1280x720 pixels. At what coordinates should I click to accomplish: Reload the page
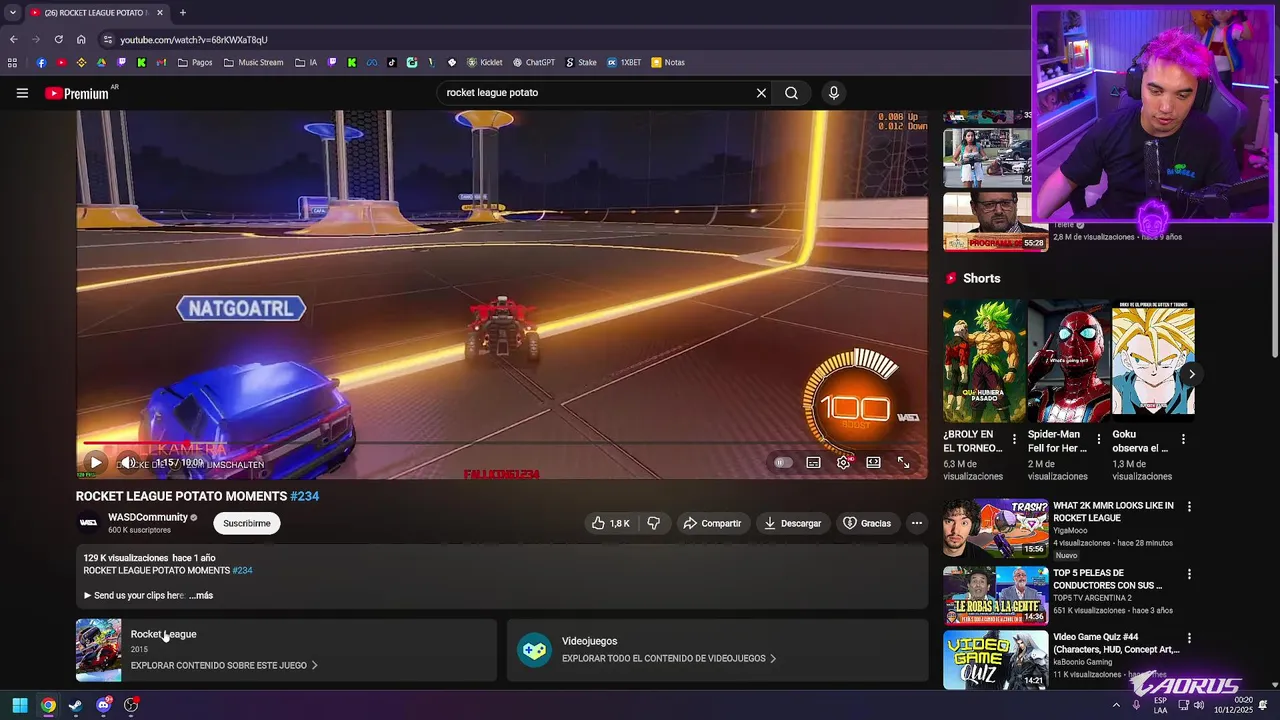click(58, 40)
